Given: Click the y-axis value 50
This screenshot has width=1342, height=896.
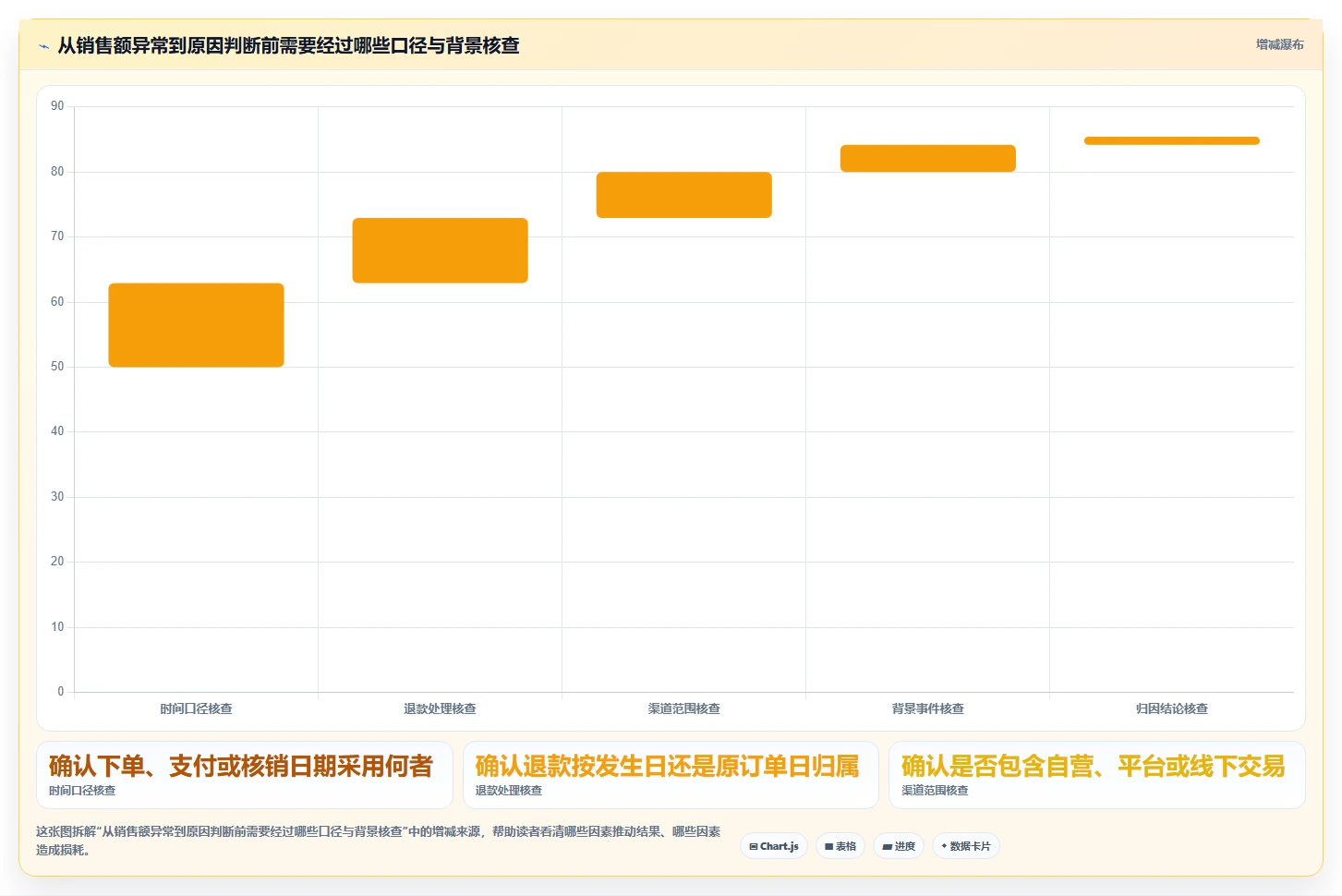Looking at the screenshot, I should 57,367.
